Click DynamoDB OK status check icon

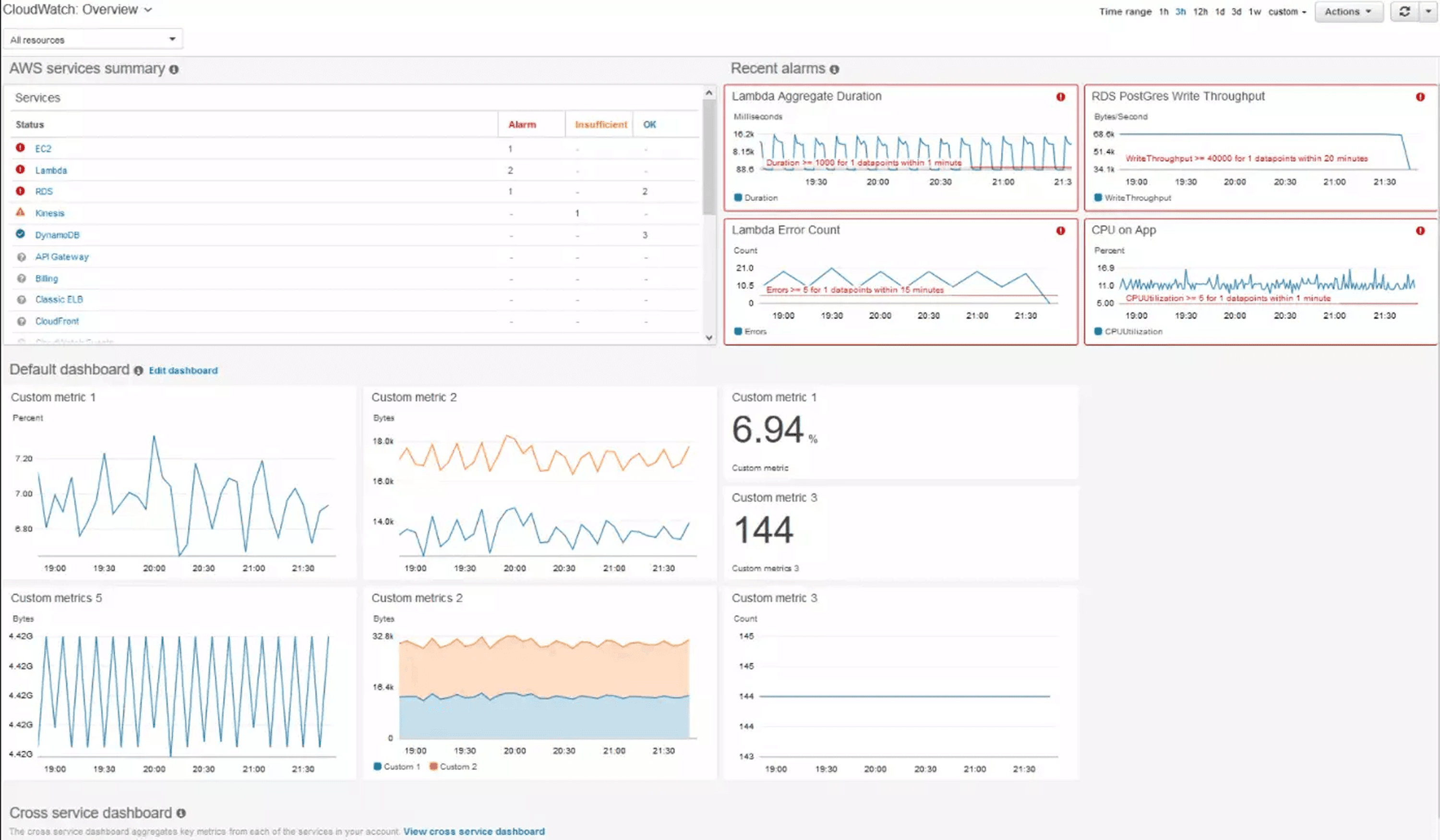click(21, 234)
